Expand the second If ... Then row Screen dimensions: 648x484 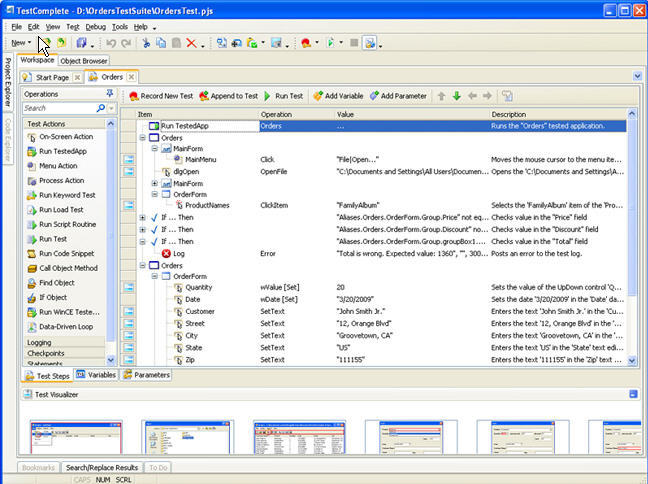[143, 229]
